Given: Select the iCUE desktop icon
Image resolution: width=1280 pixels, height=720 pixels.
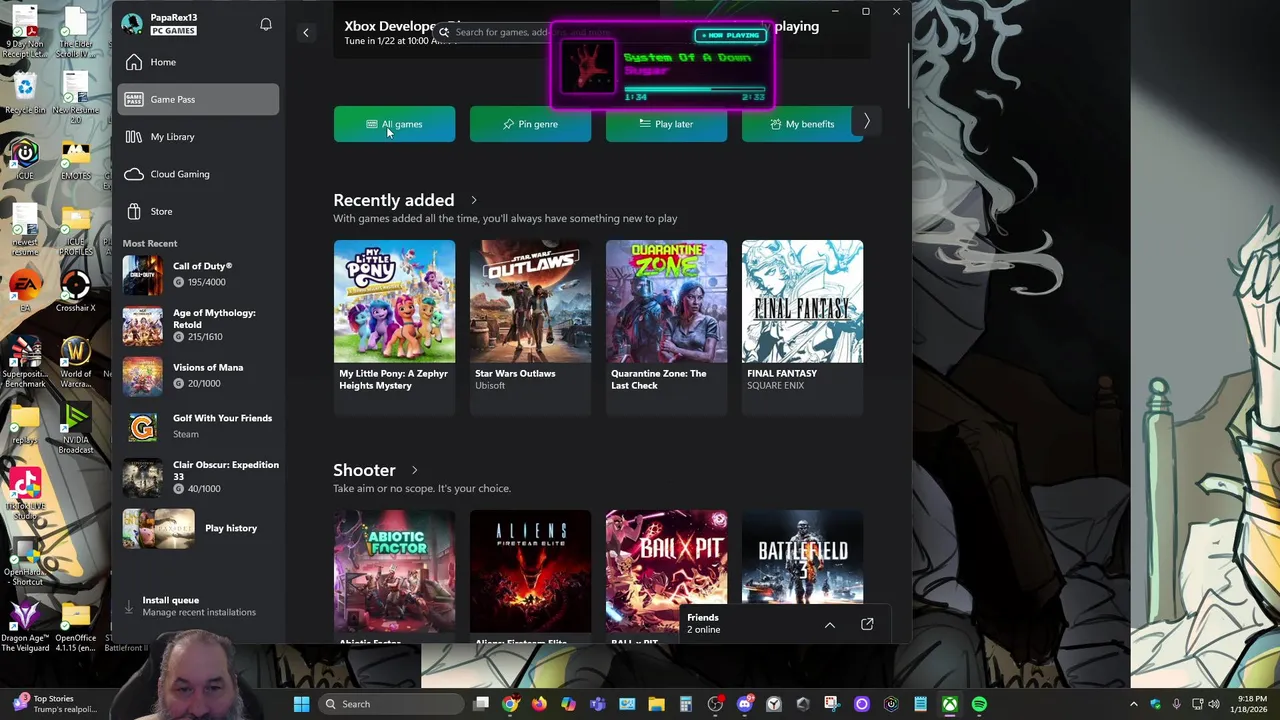Looking at the screenshot, I should (25, 160).
